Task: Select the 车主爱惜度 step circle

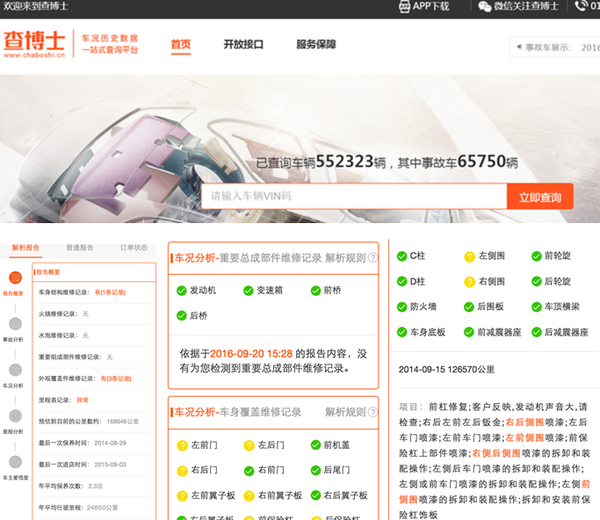Action: pyautogui.click(x=15, y=462)
